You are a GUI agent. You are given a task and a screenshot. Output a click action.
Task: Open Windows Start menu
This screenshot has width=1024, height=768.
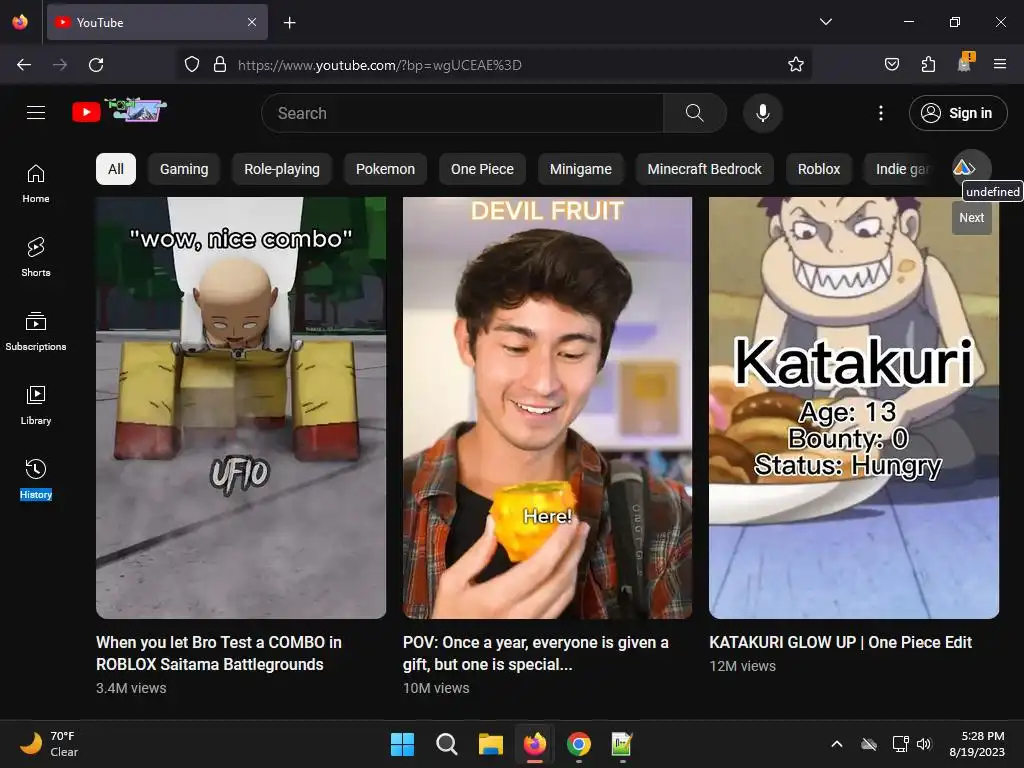pos(402,744)
